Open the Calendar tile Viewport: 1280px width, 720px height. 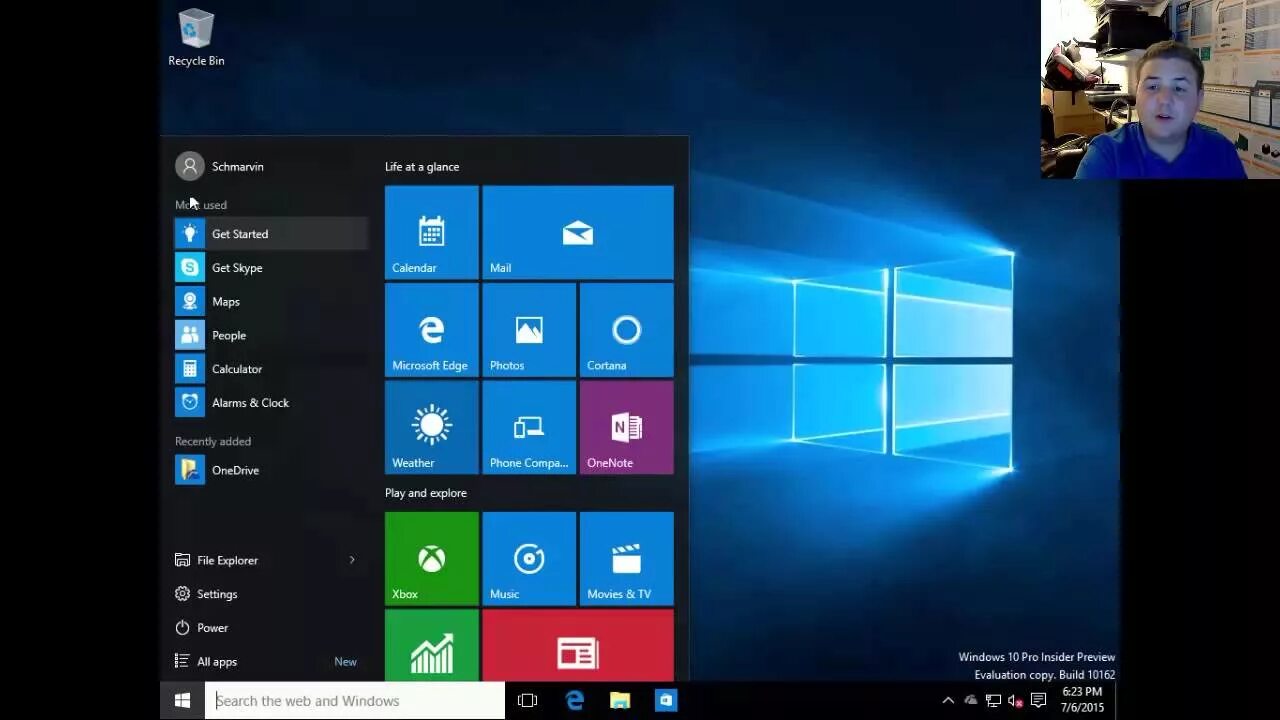(432, 232)
